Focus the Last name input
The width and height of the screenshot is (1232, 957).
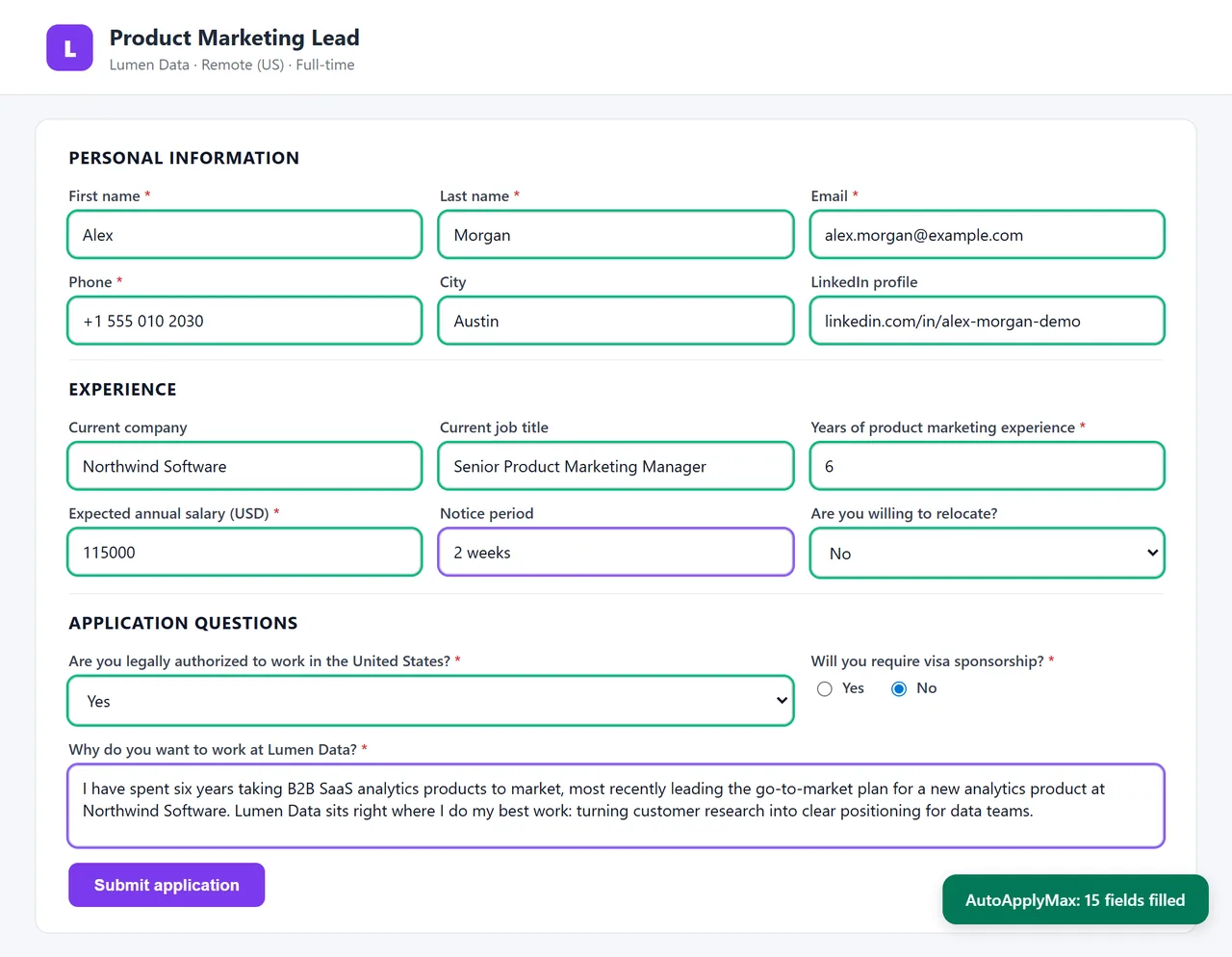tap(616, 235)
